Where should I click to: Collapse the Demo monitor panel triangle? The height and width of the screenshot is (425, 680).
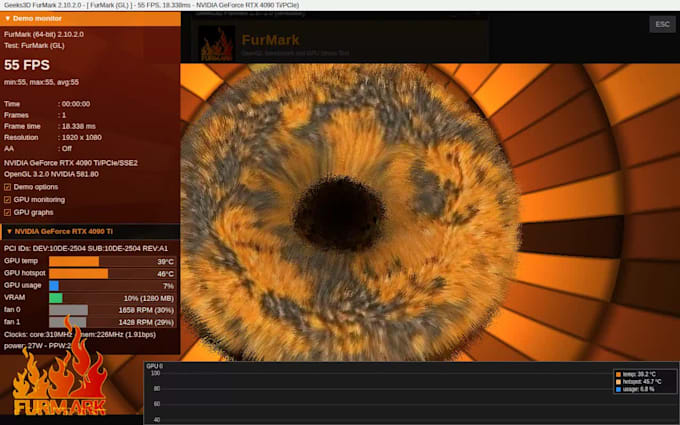[7, 19]
